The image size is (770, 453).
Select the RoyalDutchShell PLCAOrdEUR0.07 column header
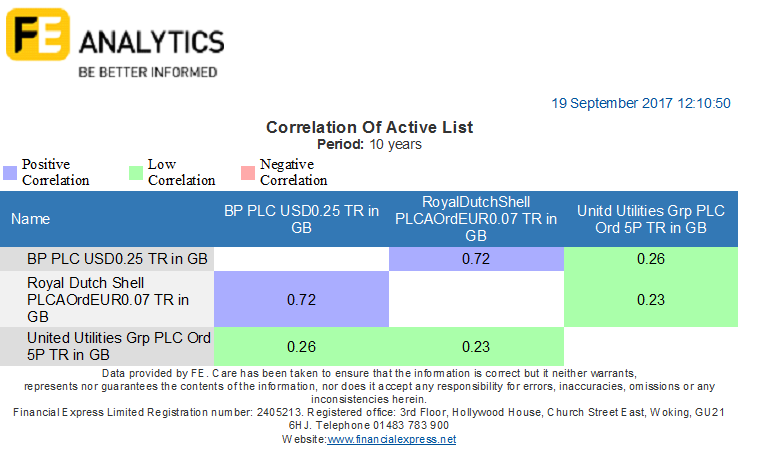pos(476,219)
